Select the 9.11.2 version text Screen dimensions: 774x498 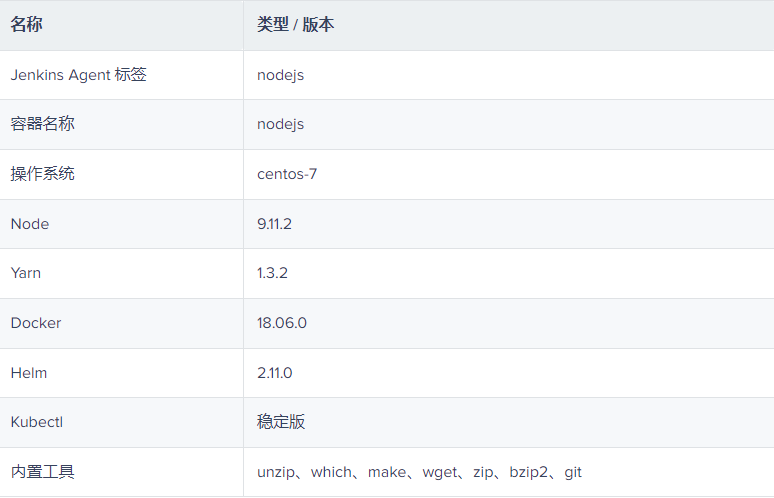274,224
